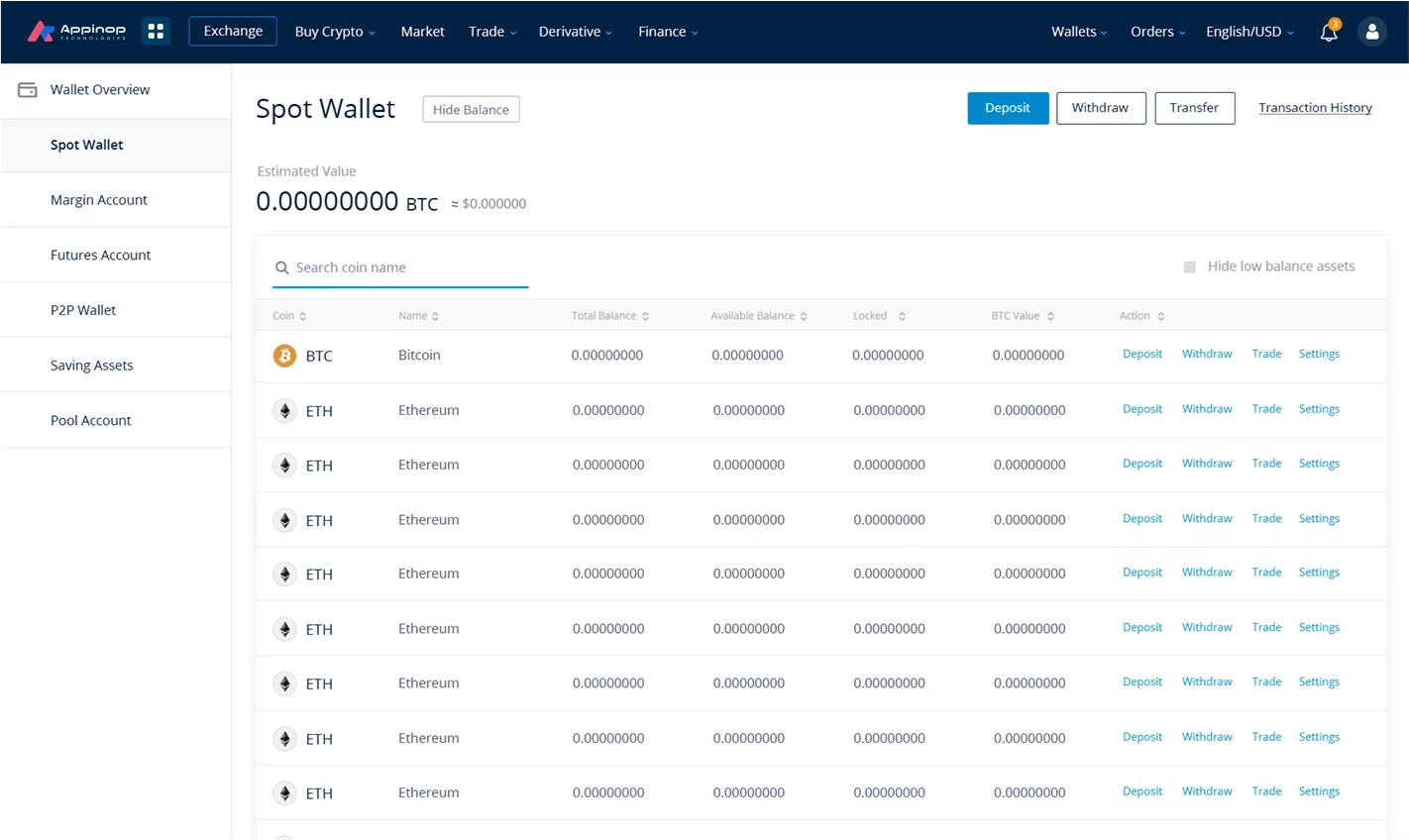
Task: Click the Wallet Overview card icon
Action: pyautogui.click(x=28, y=90)
